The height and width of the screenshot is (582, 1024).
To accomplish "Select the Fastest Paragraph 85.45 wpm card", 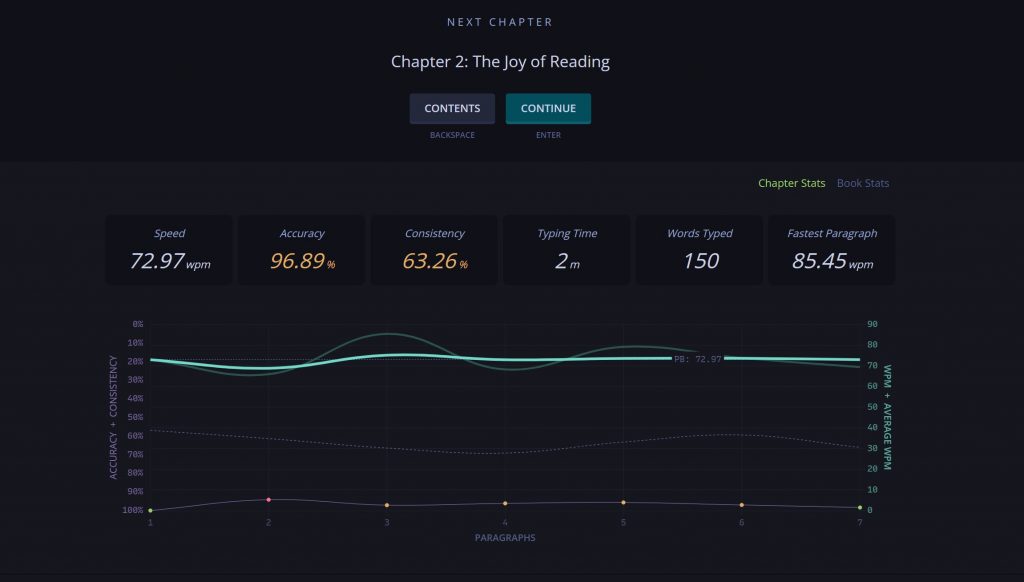I will (832, 250).
